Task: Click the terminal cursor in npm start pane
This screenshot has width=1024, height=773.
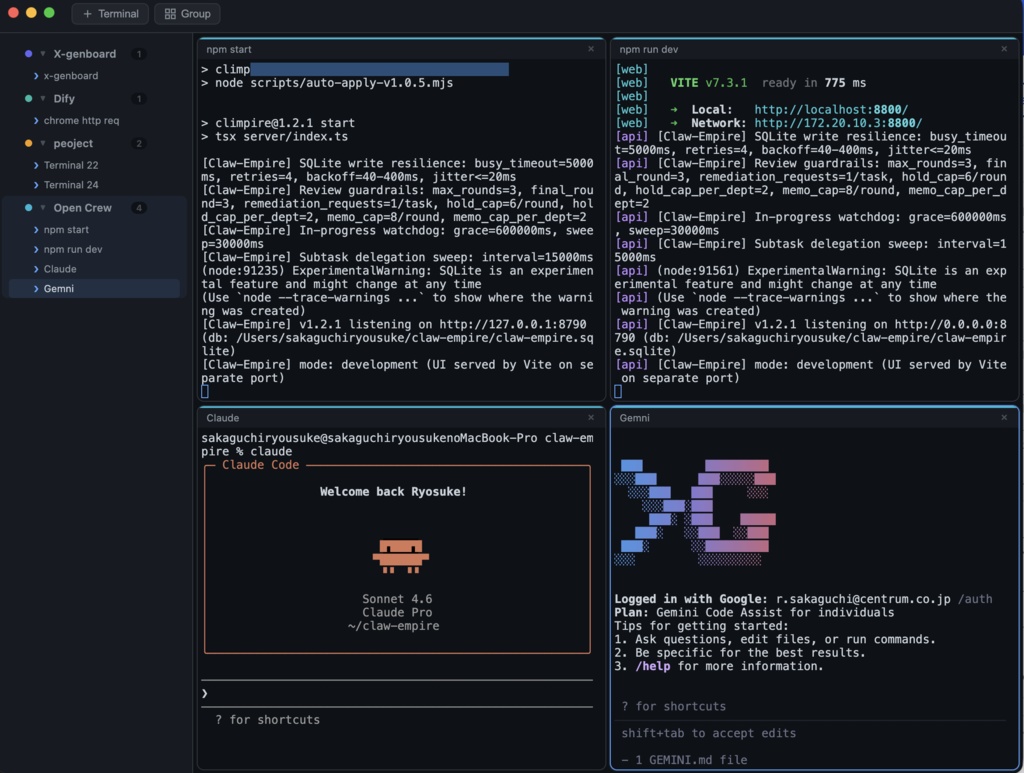Action: pos(205,391)
